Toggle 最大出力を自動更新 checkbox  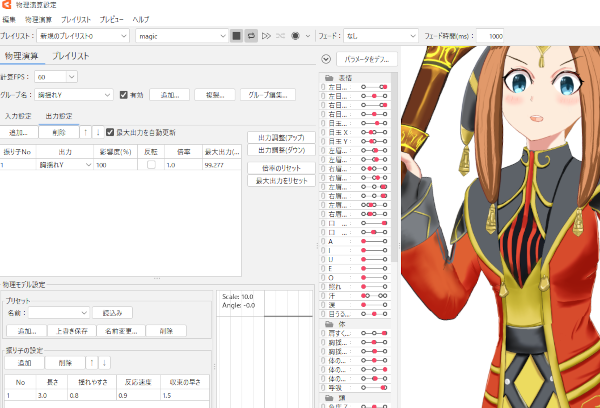point(110,132)
